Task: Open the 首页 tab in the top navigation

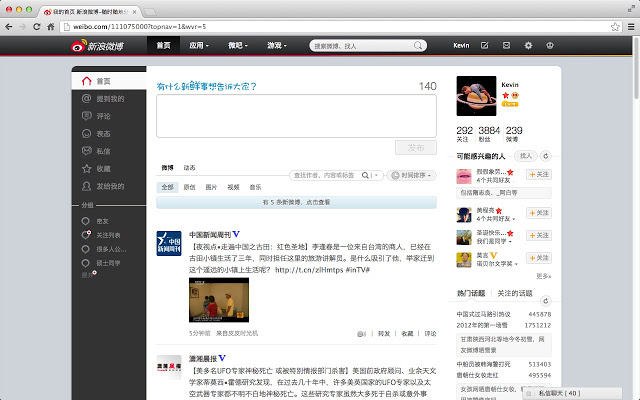Action: point(163,45)
